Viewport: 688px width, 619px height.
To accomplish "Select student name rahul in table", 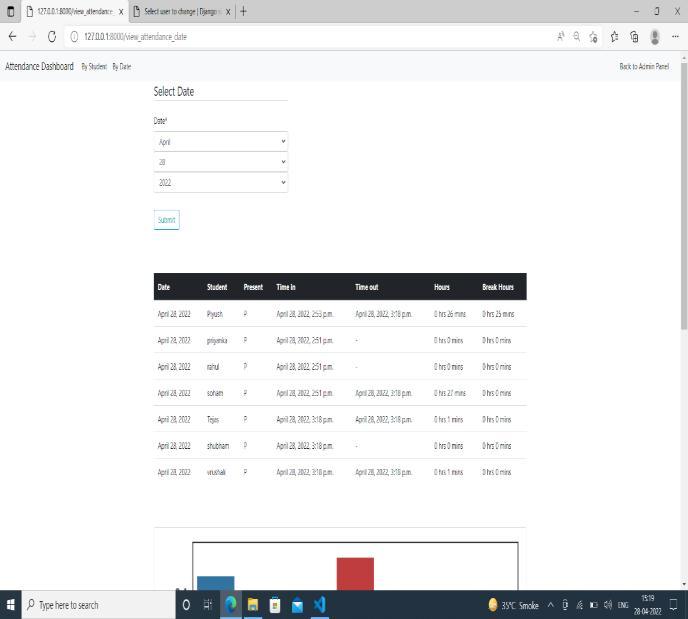I will pyautogui.click(x=213, y=367).
